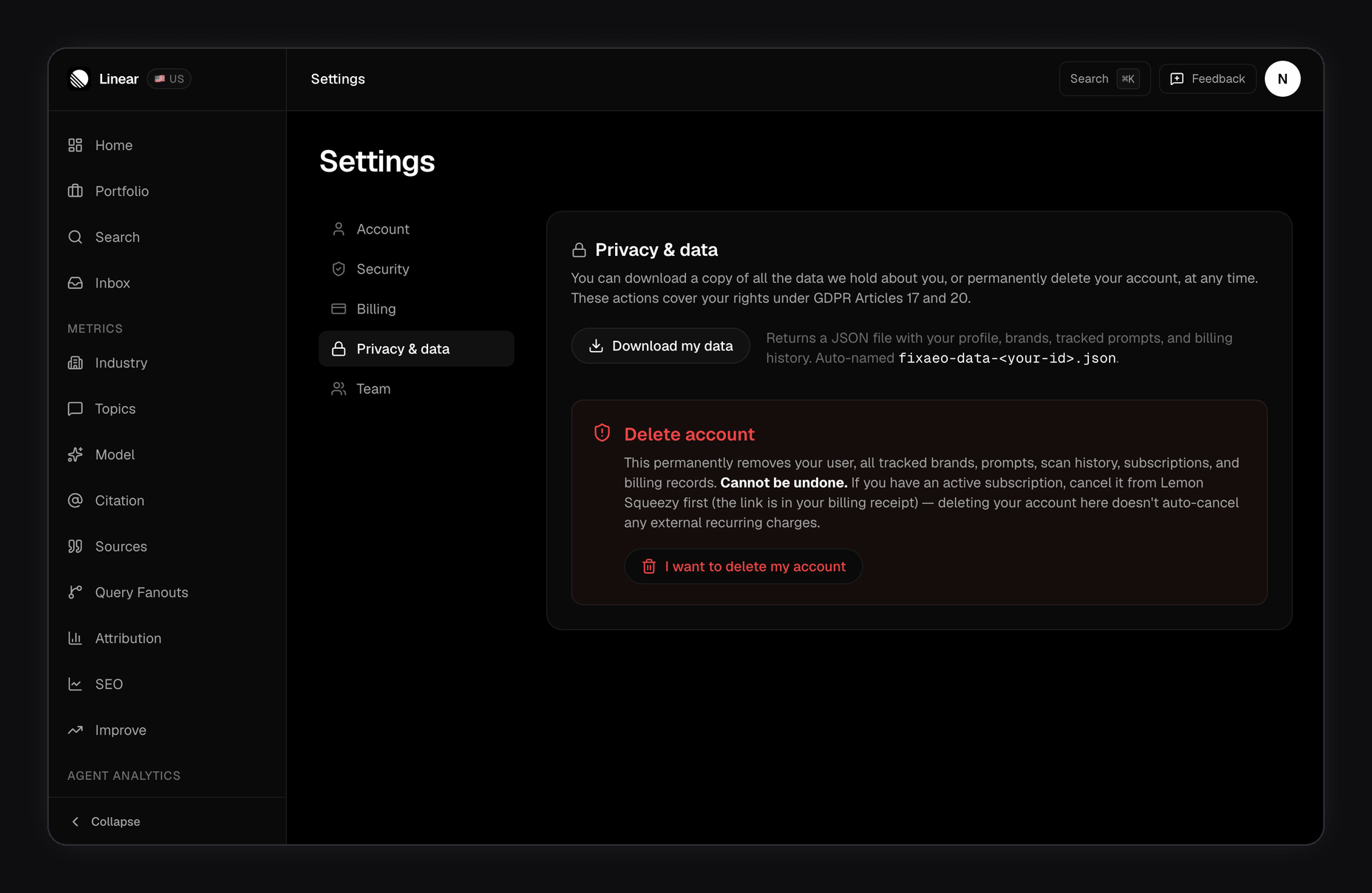Screen dimensions: 1372x893
Task: Click the fixaeo-data-<your-id>.json filename text
Action: coord(1007,358)
